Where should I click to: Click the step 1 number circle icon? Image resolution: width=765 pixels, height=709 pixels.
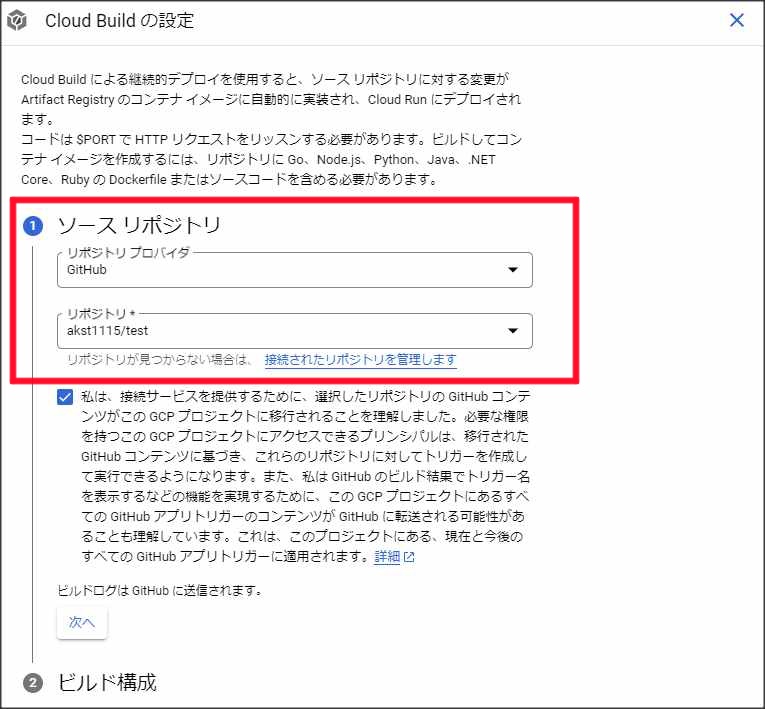pos(33,226)
